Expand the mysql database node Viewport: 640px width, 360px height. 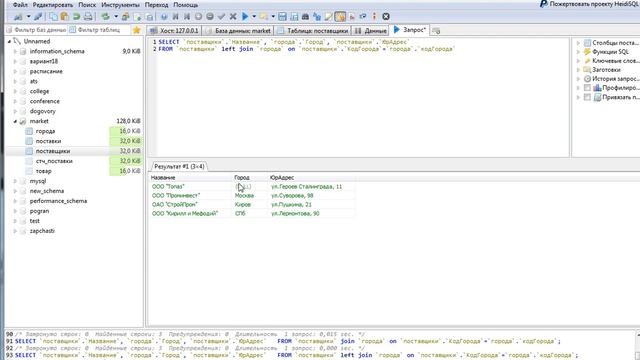15,181
